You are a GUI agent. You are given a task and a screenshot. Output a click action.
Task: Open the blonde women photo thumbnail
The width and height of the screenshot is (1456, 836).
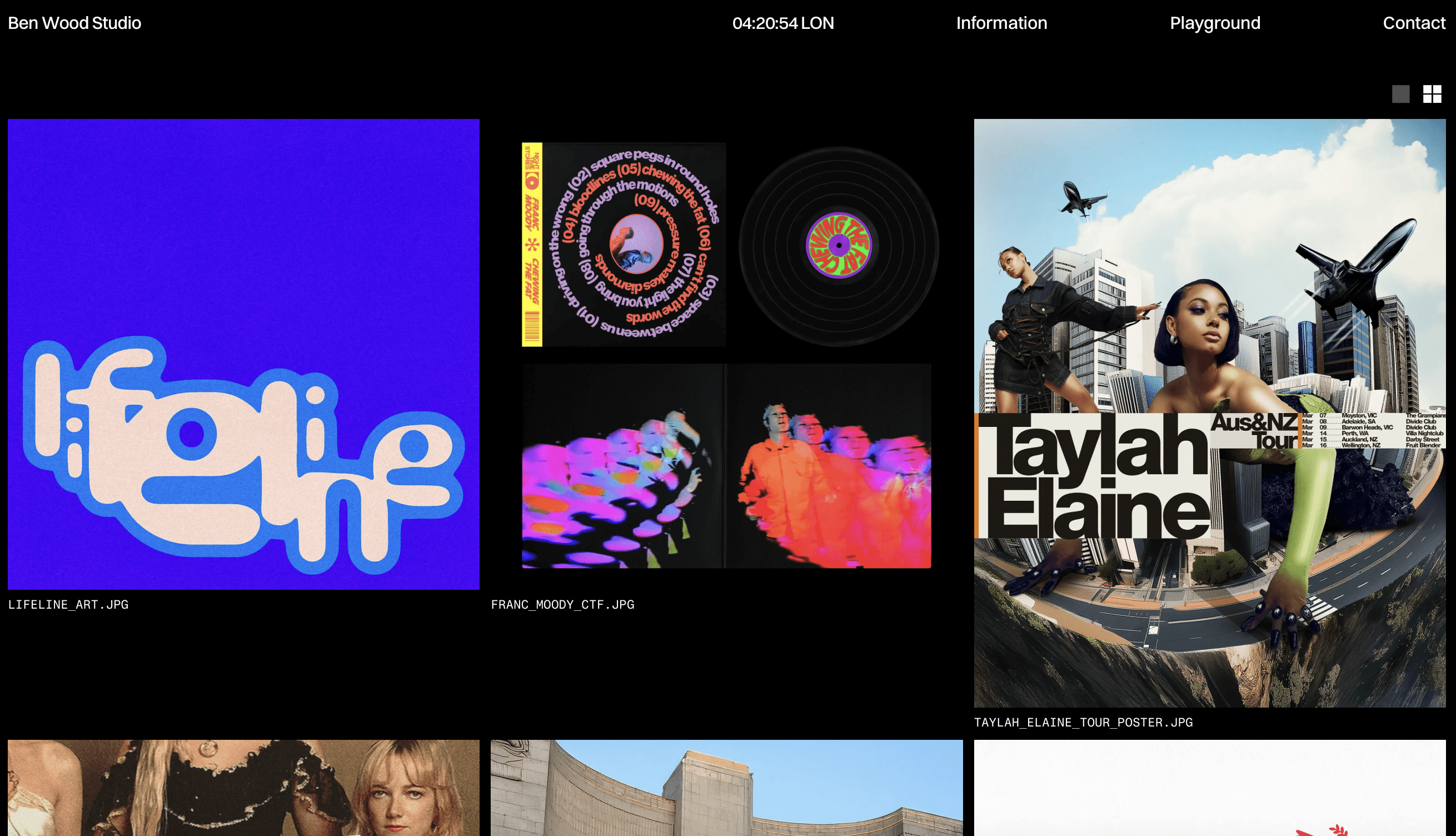tap(243, 788)
